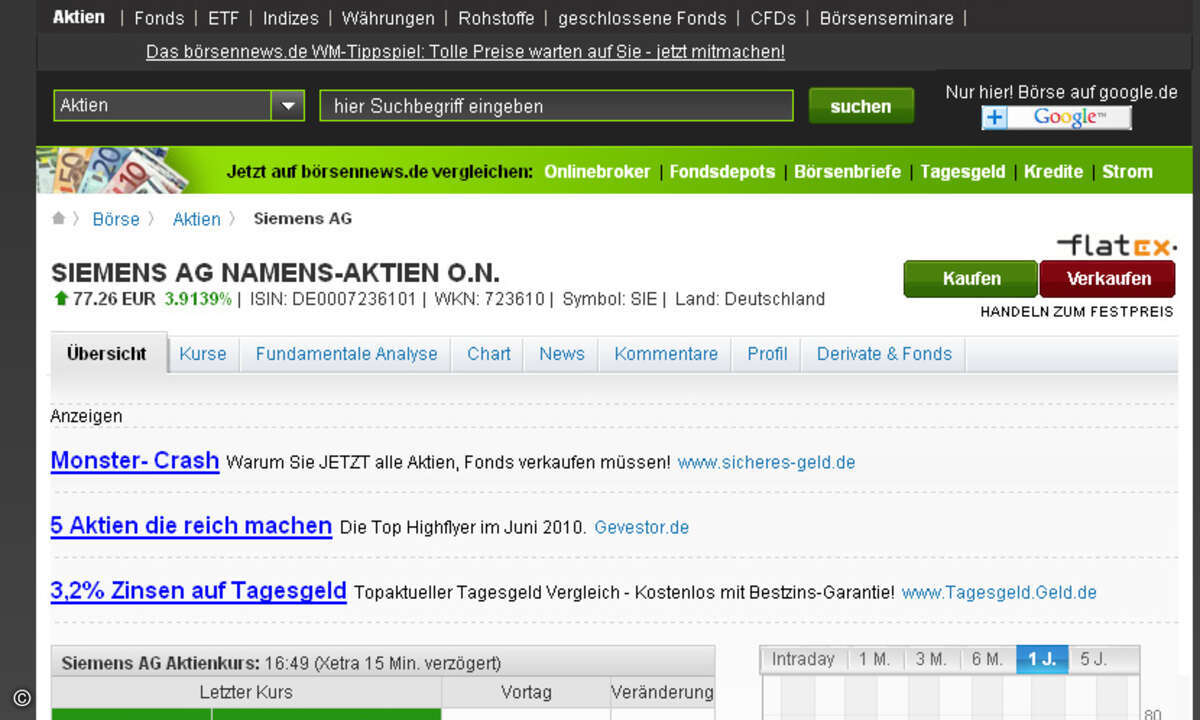
Task: Open the geschlossene Fonds menu item
Action: (642, 18)
